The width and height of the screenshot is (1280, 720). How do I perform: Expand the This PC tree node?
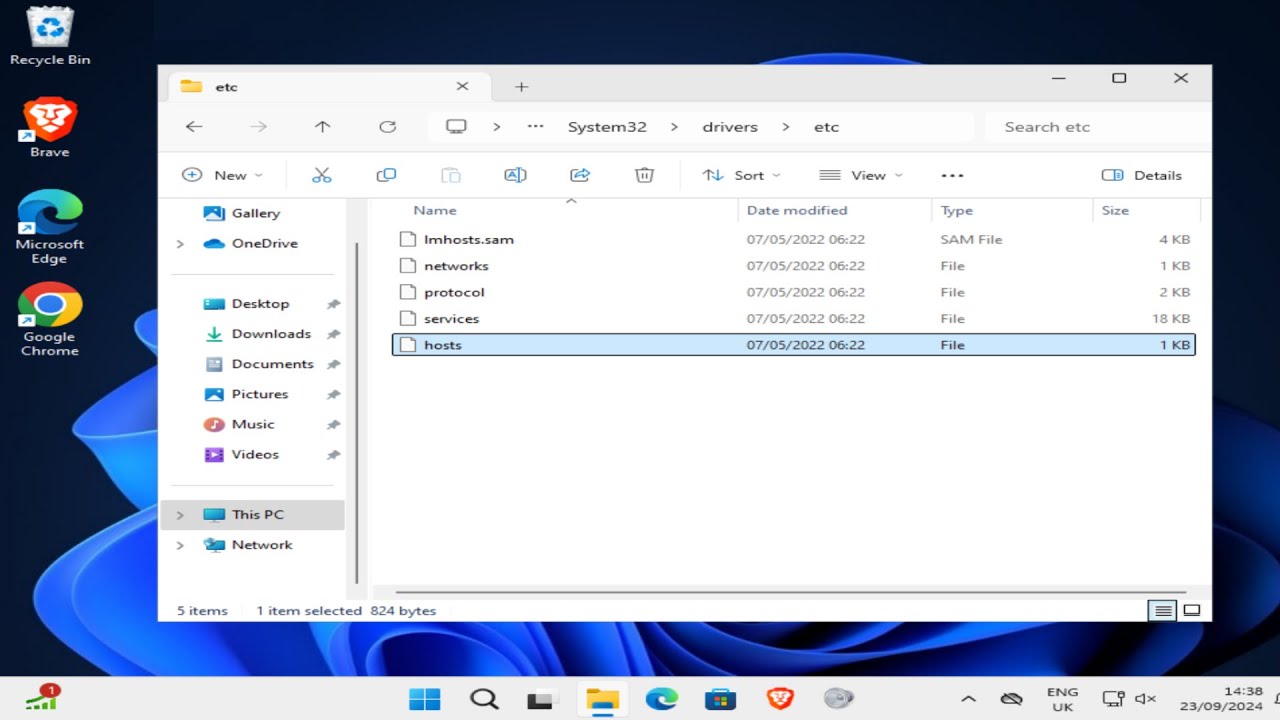coord(180,515)
